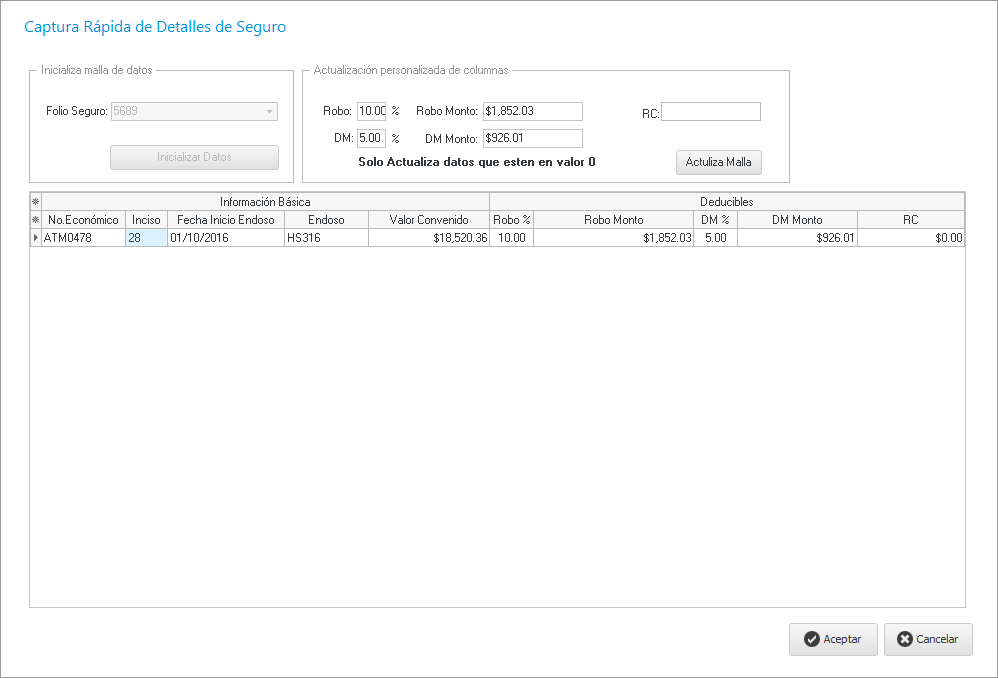The width and height of the screenshot is (998, 678).
Task: Select the No.Económico cell ATM0478
Action: click(x=82, y=238)
